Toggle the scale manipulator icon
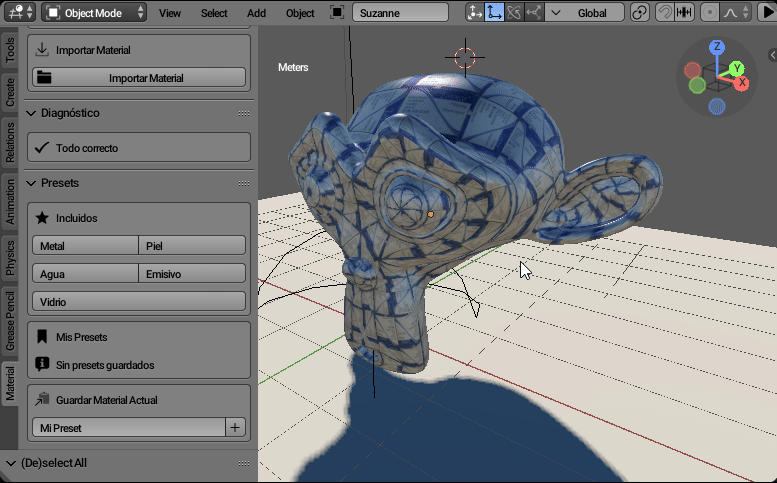 pos(534,13)
